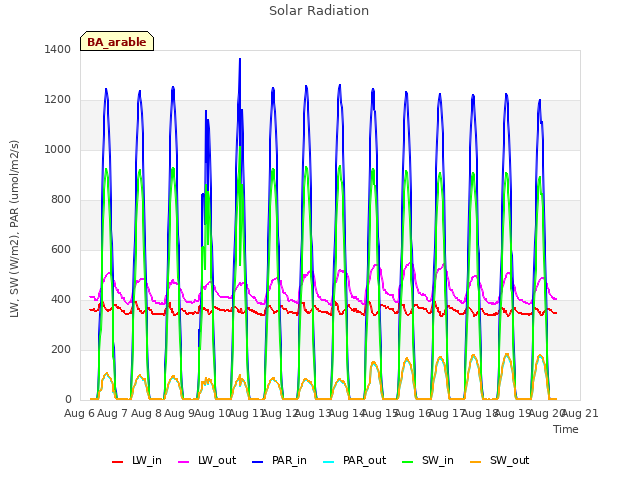
Task: Toggle the SW_out legend label
Action: click(x=509, y=461)
